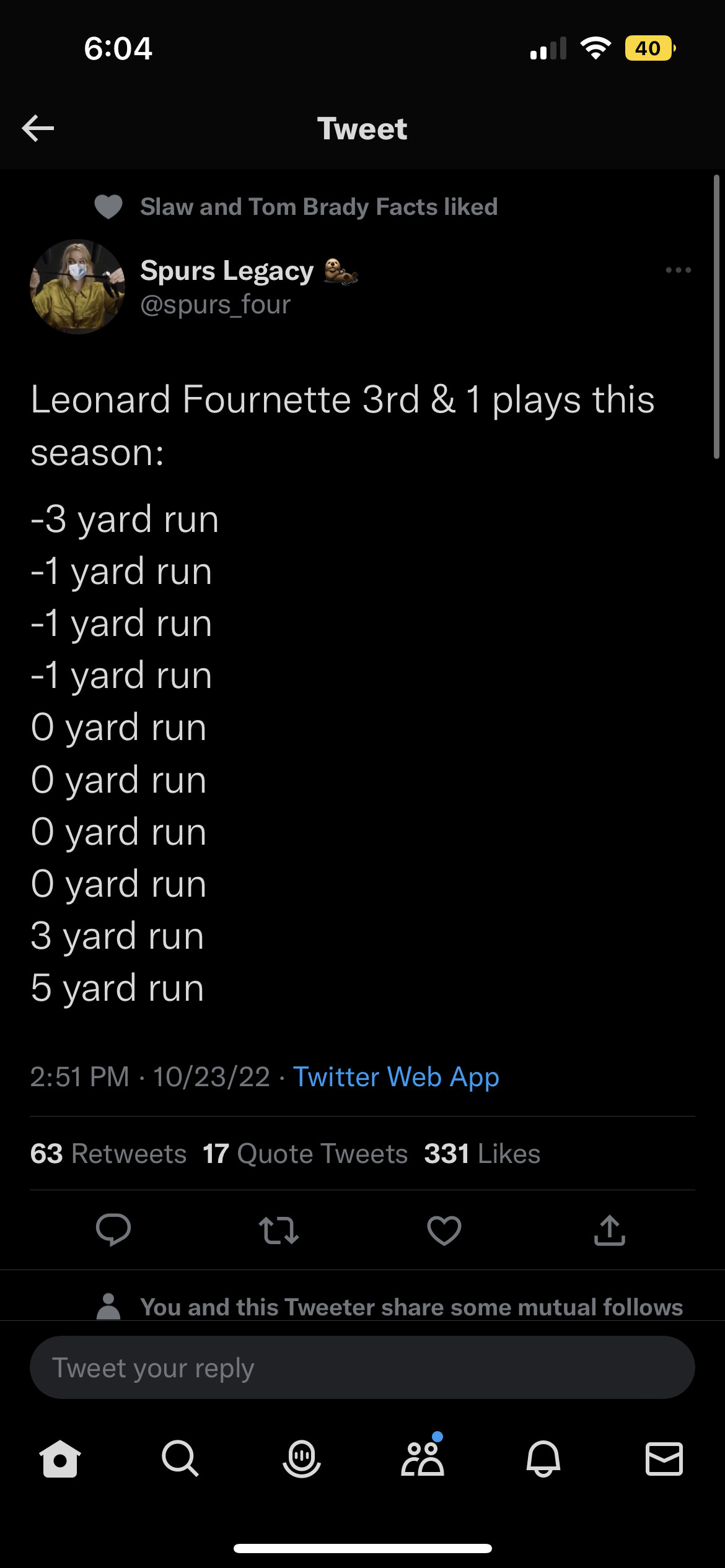Tap the Twitter Web App link
Screen dimensions: 725x1568
(x=396, y=1077)
